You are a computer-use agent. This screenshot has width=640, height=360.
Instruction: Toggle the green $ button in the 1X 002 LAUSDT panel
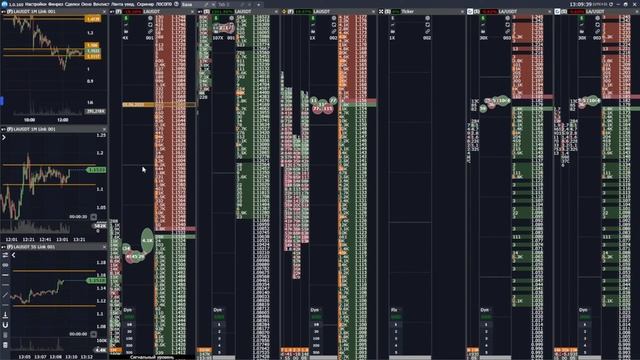[x=312, y=18]
